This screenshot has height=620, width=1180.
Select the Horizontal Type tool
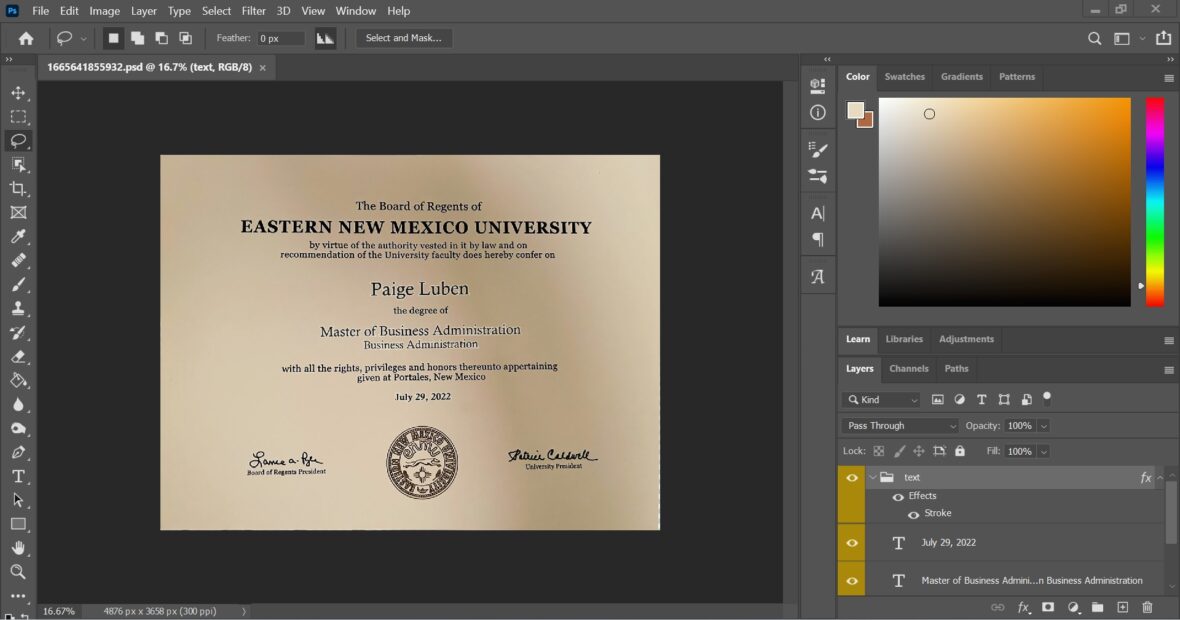coord(18,476)
